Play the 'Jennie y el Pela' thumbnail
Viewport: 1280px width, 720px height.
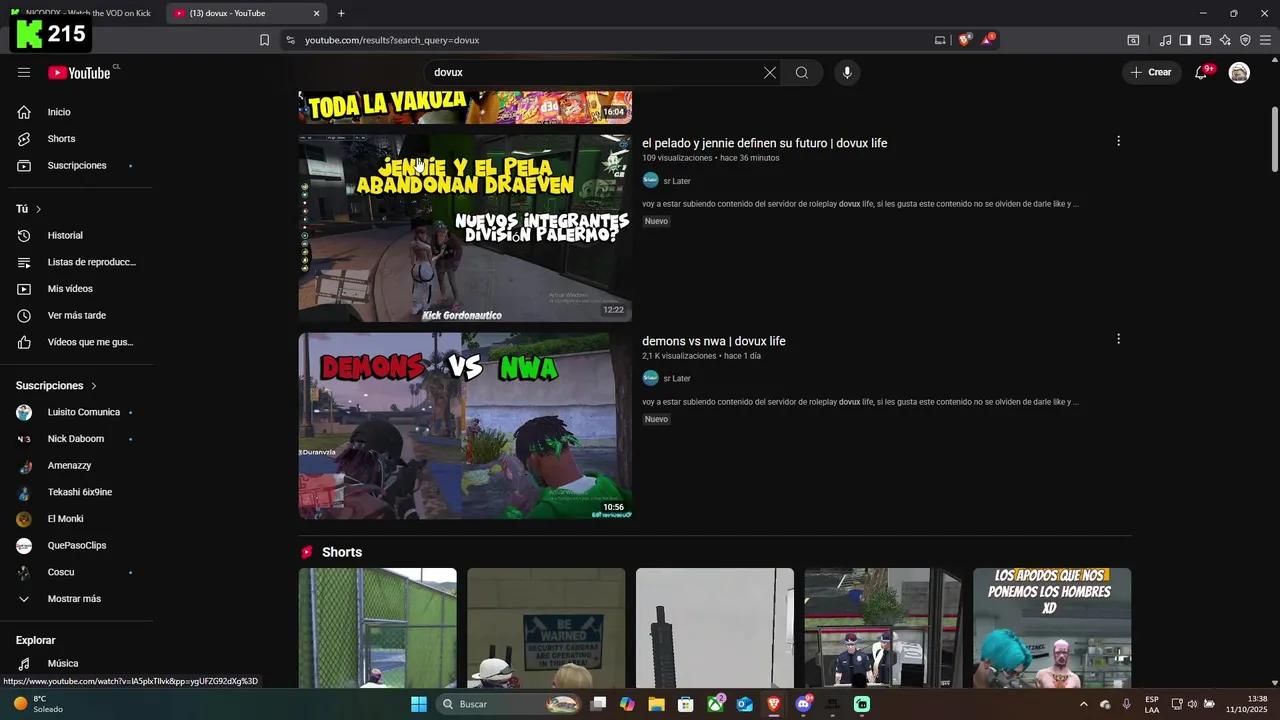click(465, 228)
